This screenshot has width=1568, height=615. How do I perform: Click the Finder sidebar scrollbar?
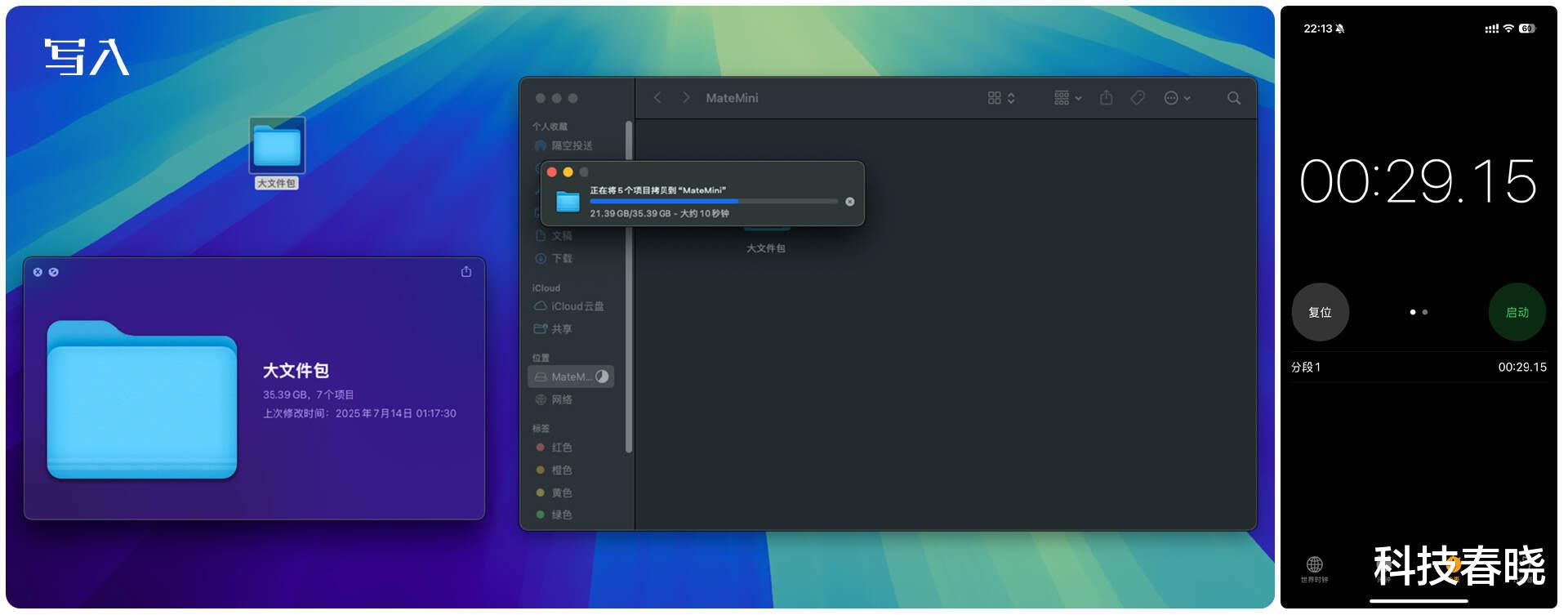click(x=628, y=286)
